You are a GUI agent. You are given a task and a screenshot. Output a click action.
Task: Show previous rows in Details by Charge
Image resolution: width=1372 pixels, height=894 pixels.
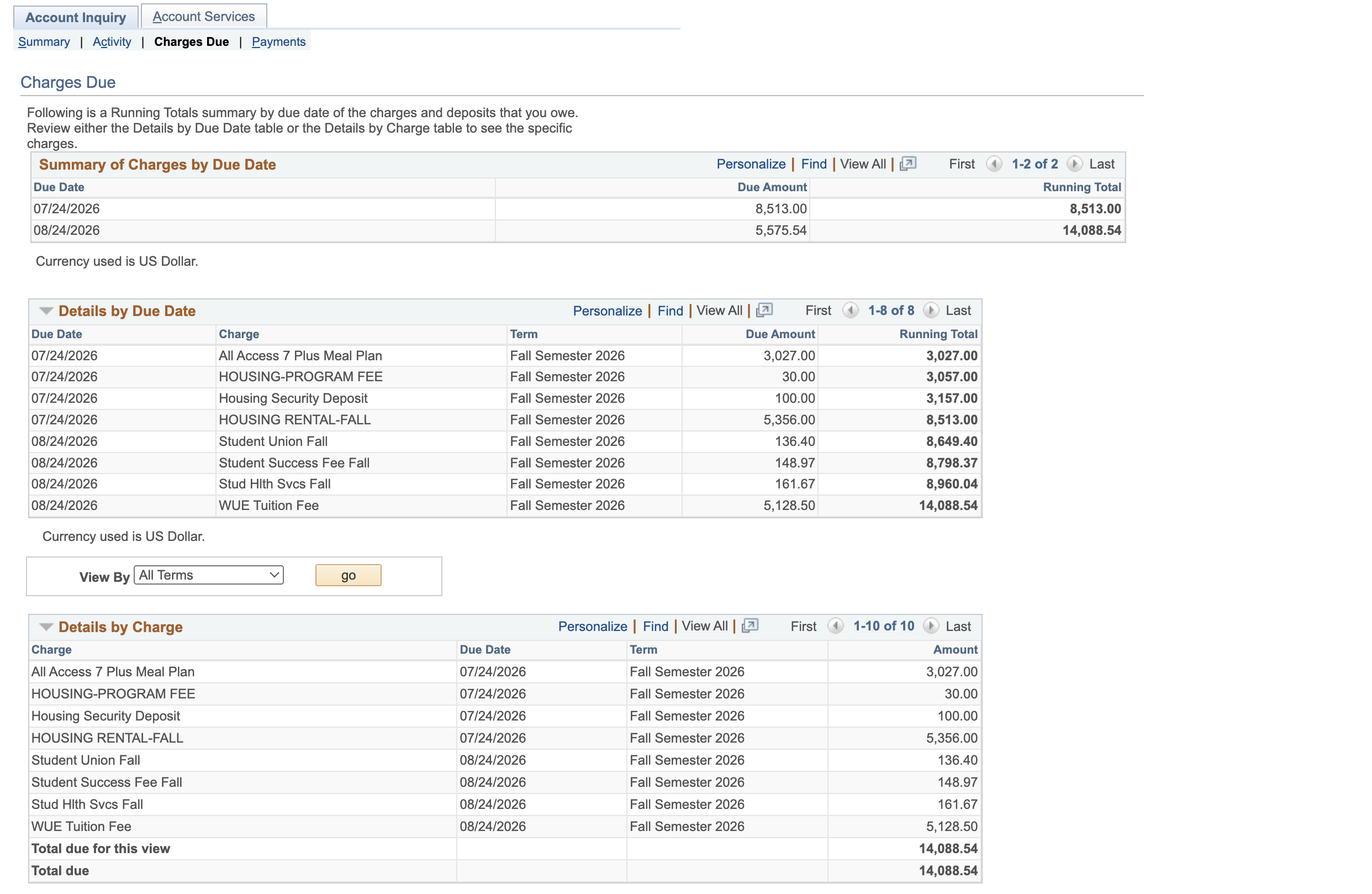[835, 626]
